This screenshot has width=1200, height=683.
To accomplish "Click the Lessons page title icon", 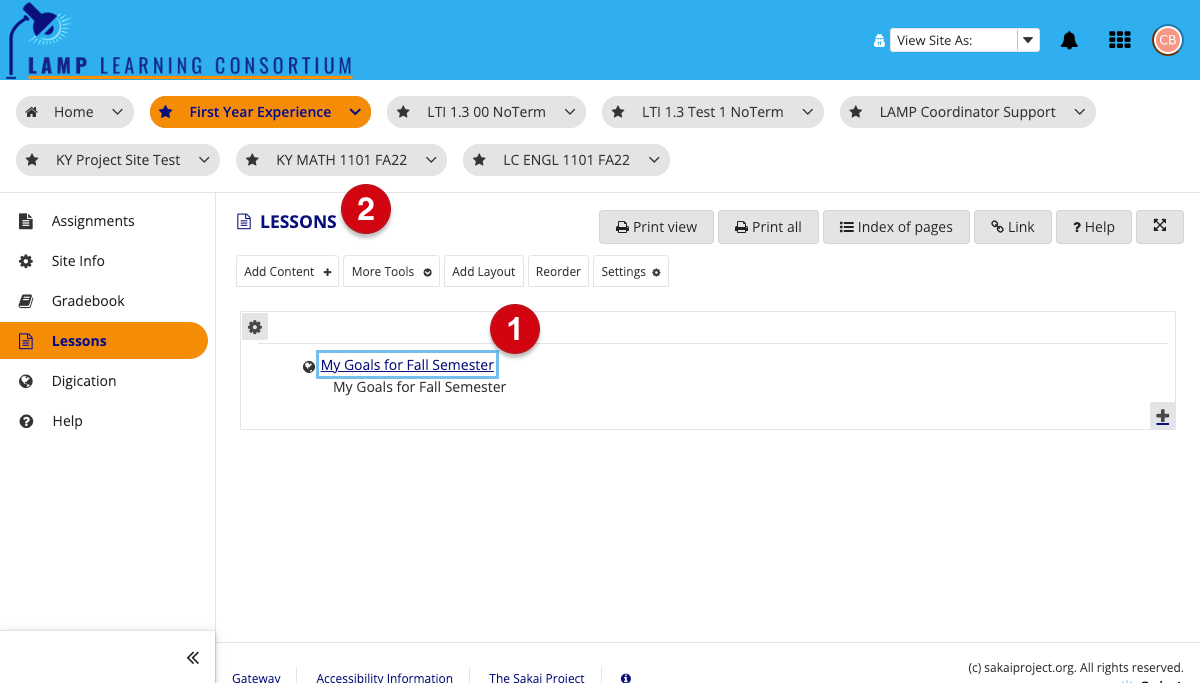I will coord(243,222).
